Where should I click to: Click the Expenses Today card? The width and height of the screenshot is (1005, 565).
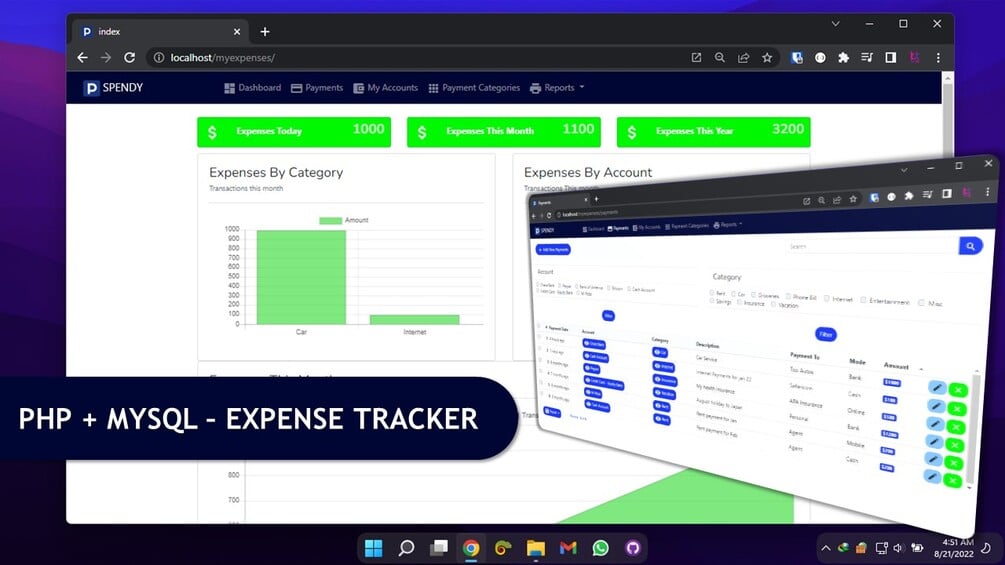(x=294, y=131)
